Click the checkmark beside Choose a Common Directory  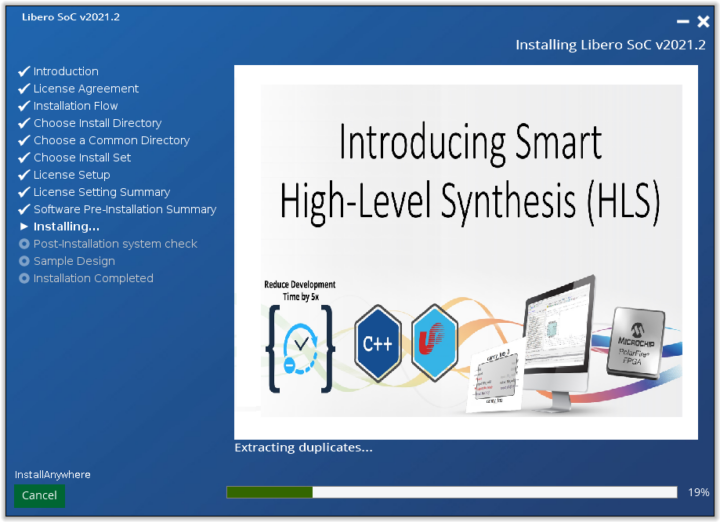pyautogui.click(x=24, y=140)
